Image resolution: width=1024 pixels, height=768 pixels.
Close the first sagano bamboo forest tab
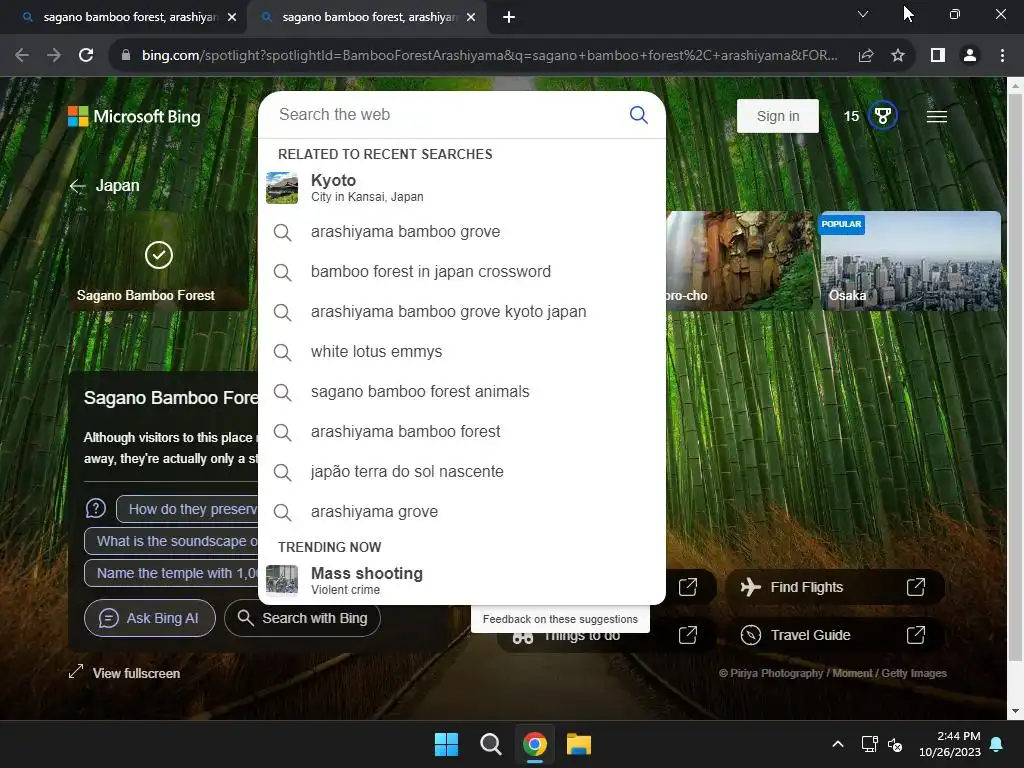coord(232,17)
